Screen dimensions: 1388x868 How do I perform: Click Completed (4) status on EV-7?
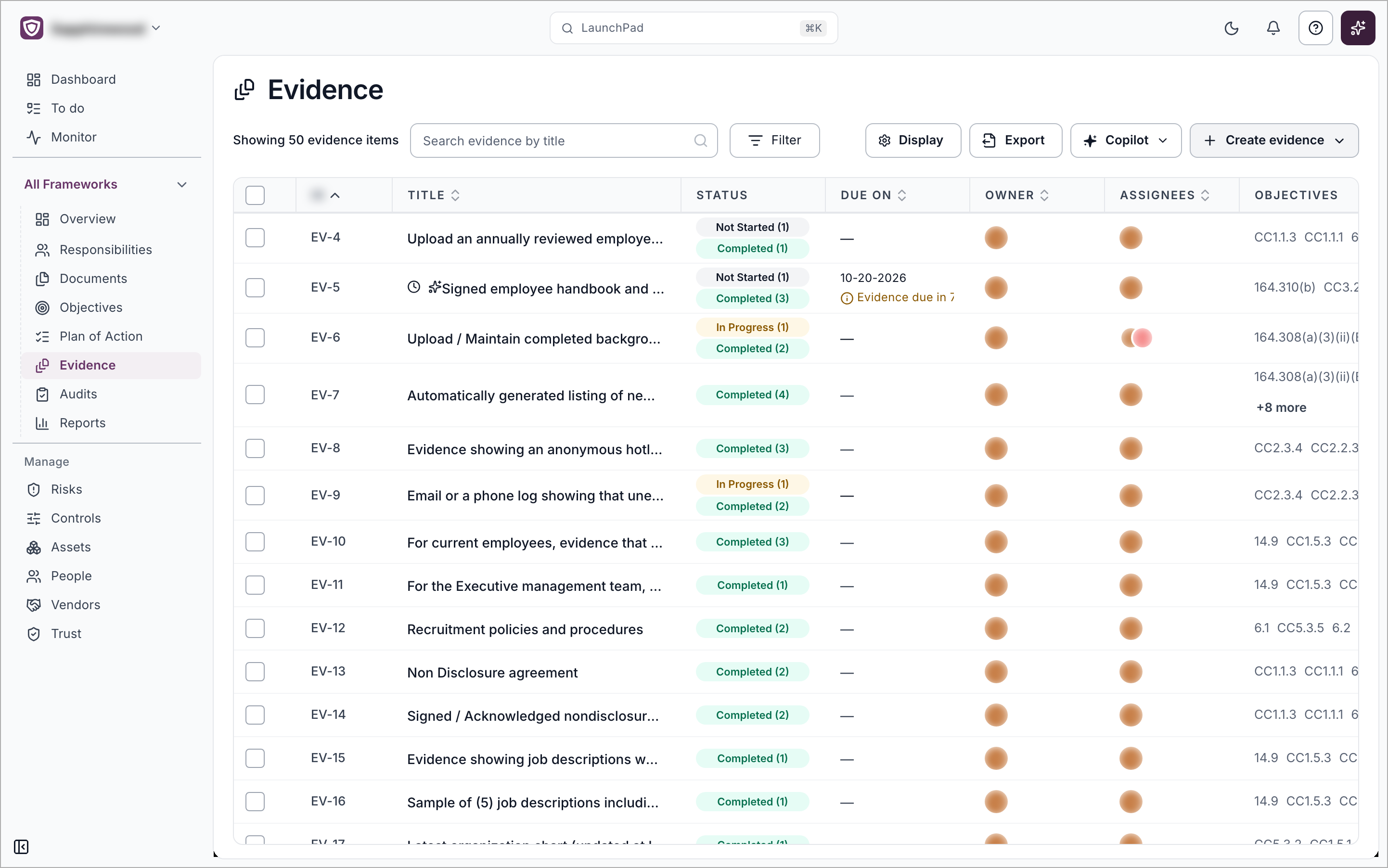752,395
